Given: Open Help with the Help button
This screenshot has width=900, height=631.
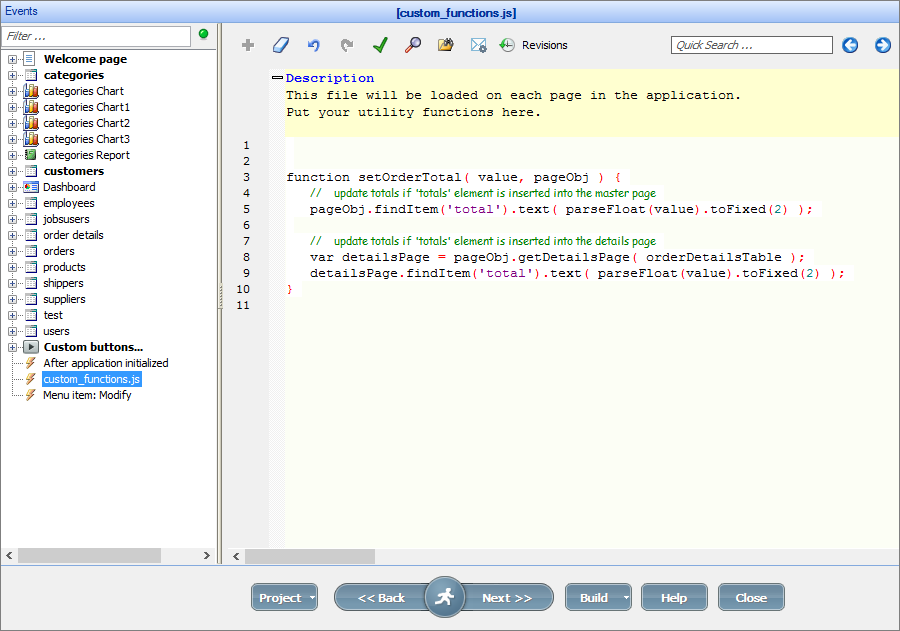Looking at the screenshot, I should pos(674,597).
